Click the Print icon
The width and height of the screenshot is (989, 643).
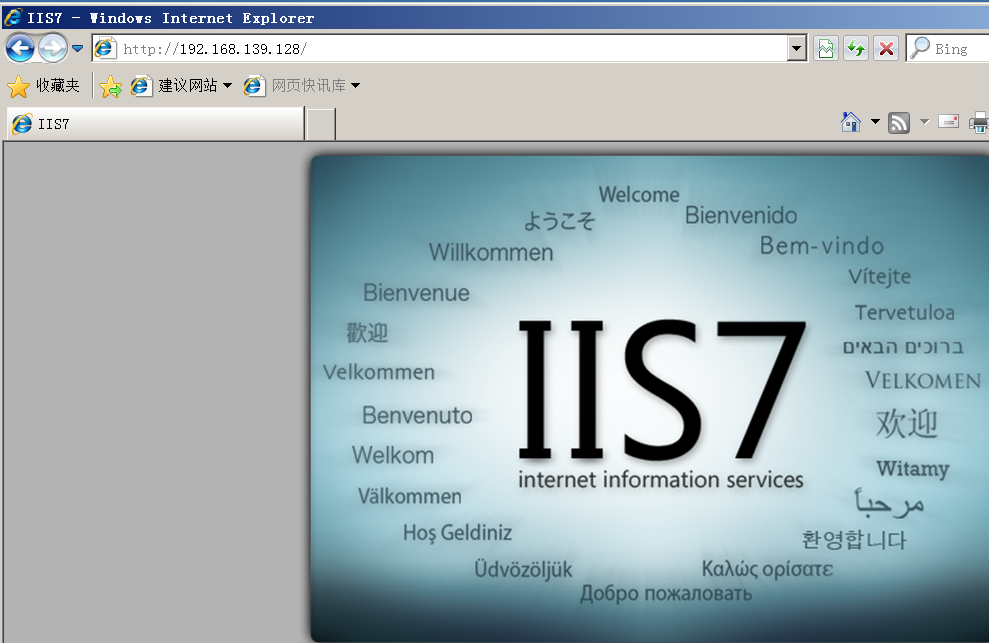click(979, 122)
